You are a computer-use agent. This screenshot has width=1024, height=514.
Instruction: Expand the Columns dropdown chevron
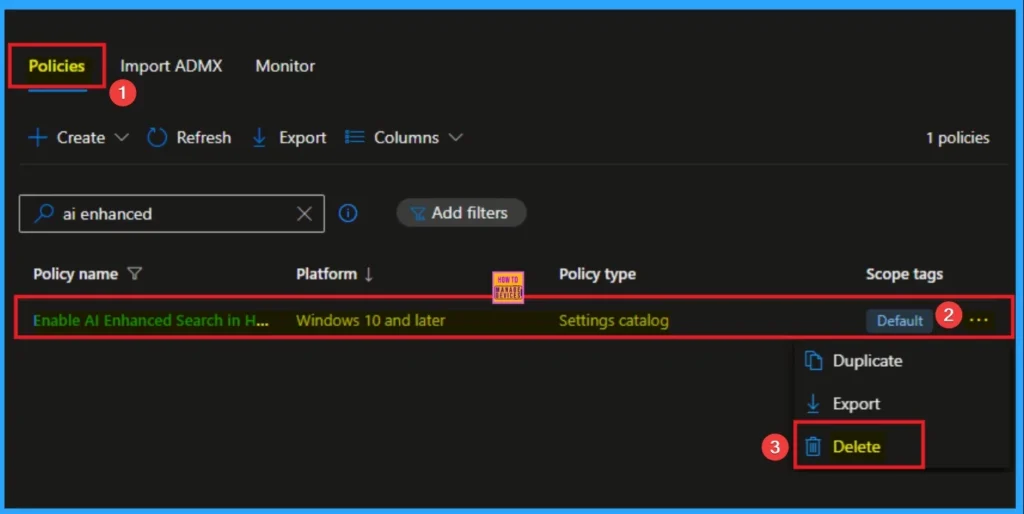click(x=456, y=138)
